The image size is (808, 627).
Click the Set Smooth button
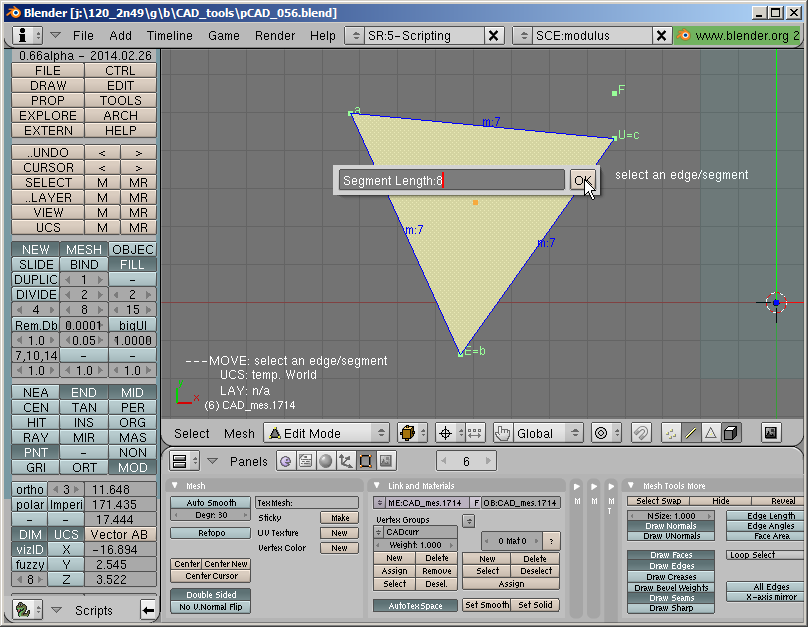point(487,605)
